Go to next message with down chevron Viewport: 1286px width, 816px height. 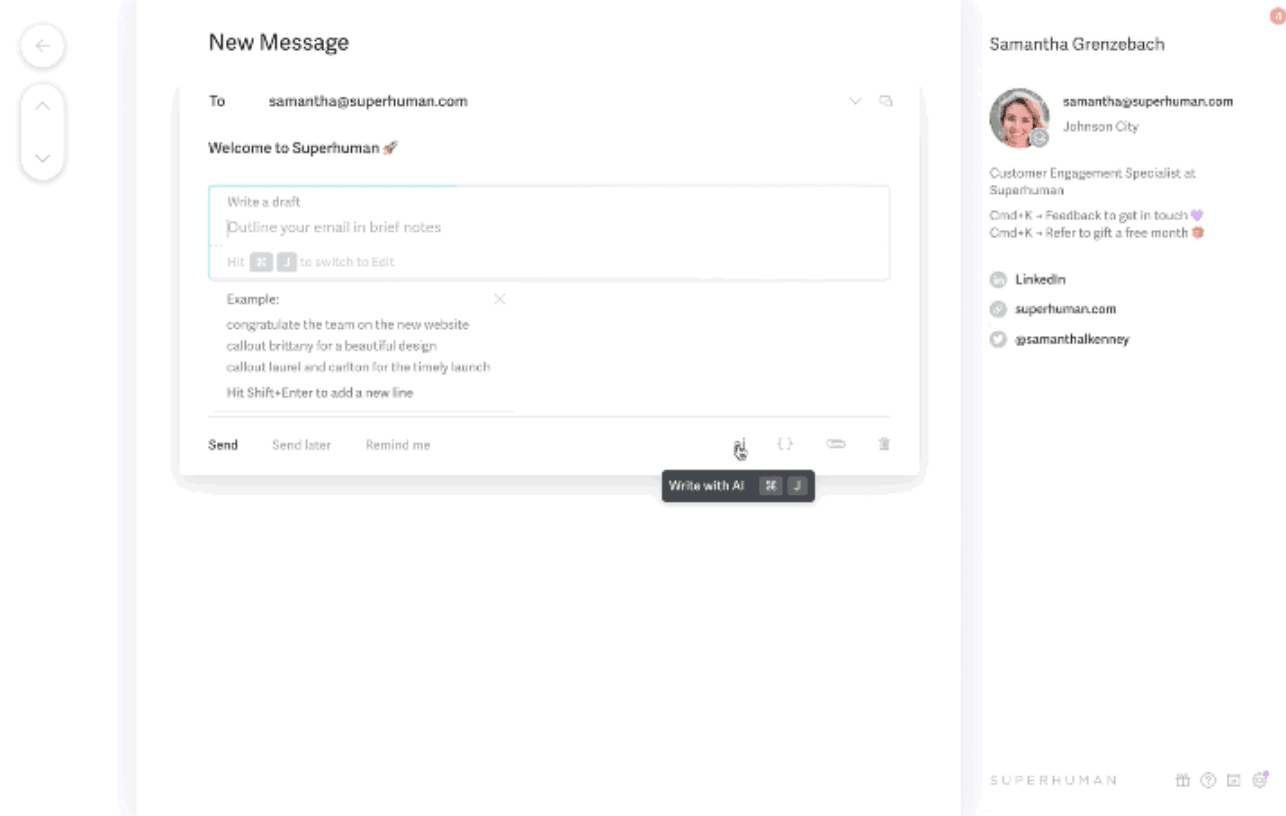pos(42,158)
